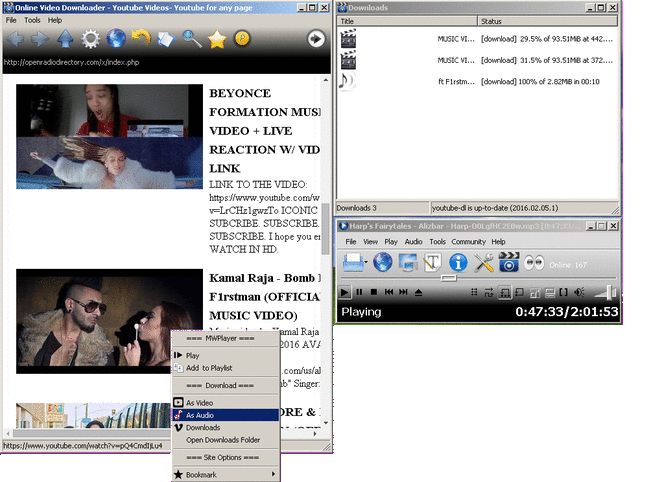
Task: Open the player's View menu
Action: pos(370,242)
